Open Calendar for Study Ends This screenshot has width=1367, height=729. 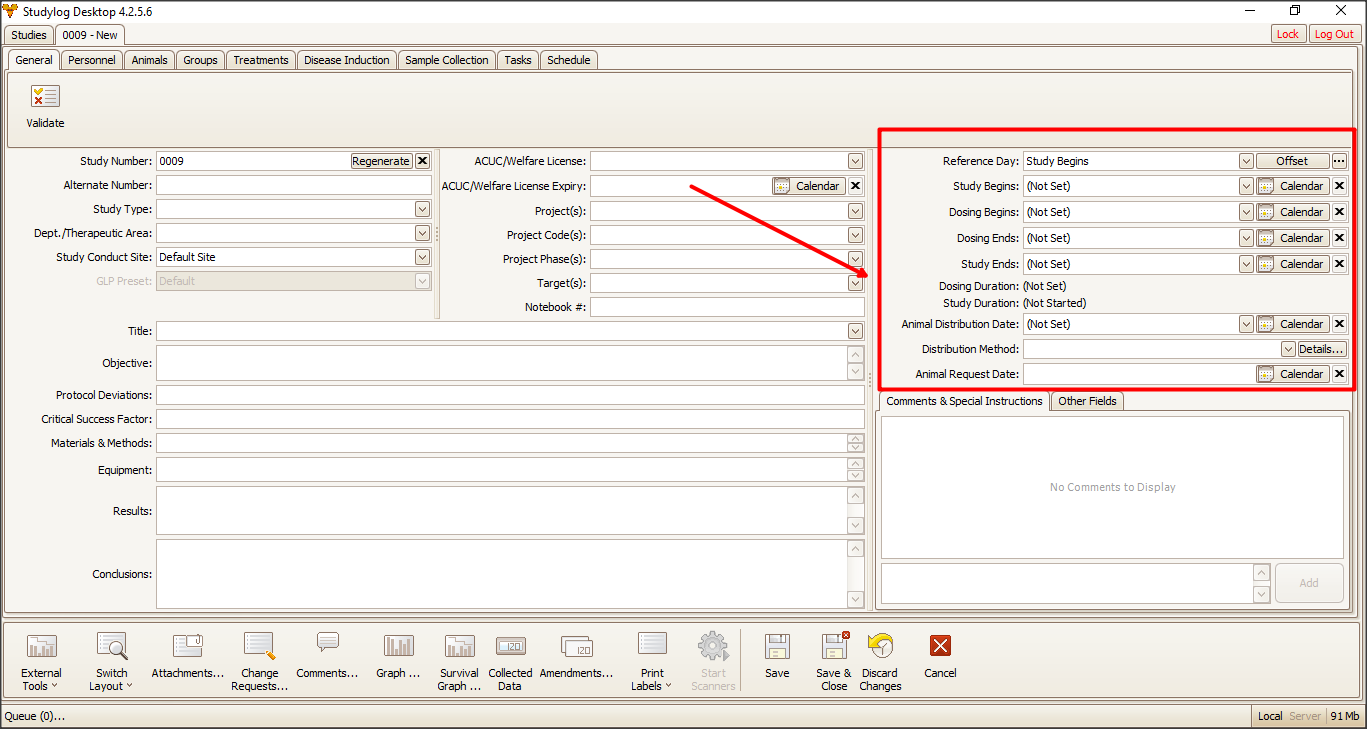[x=1293, y=264]
